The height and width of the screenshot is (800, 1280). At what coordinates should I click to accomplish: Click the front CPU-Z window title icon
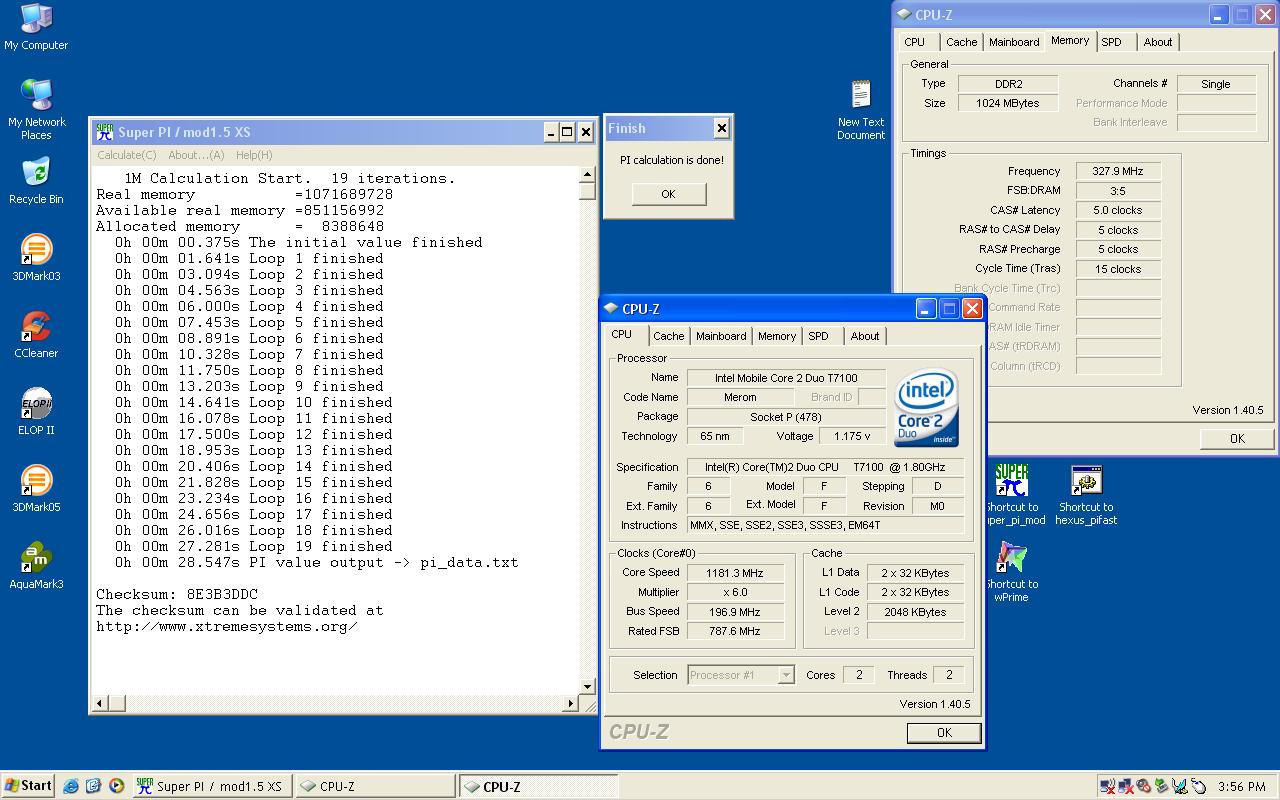611,309
